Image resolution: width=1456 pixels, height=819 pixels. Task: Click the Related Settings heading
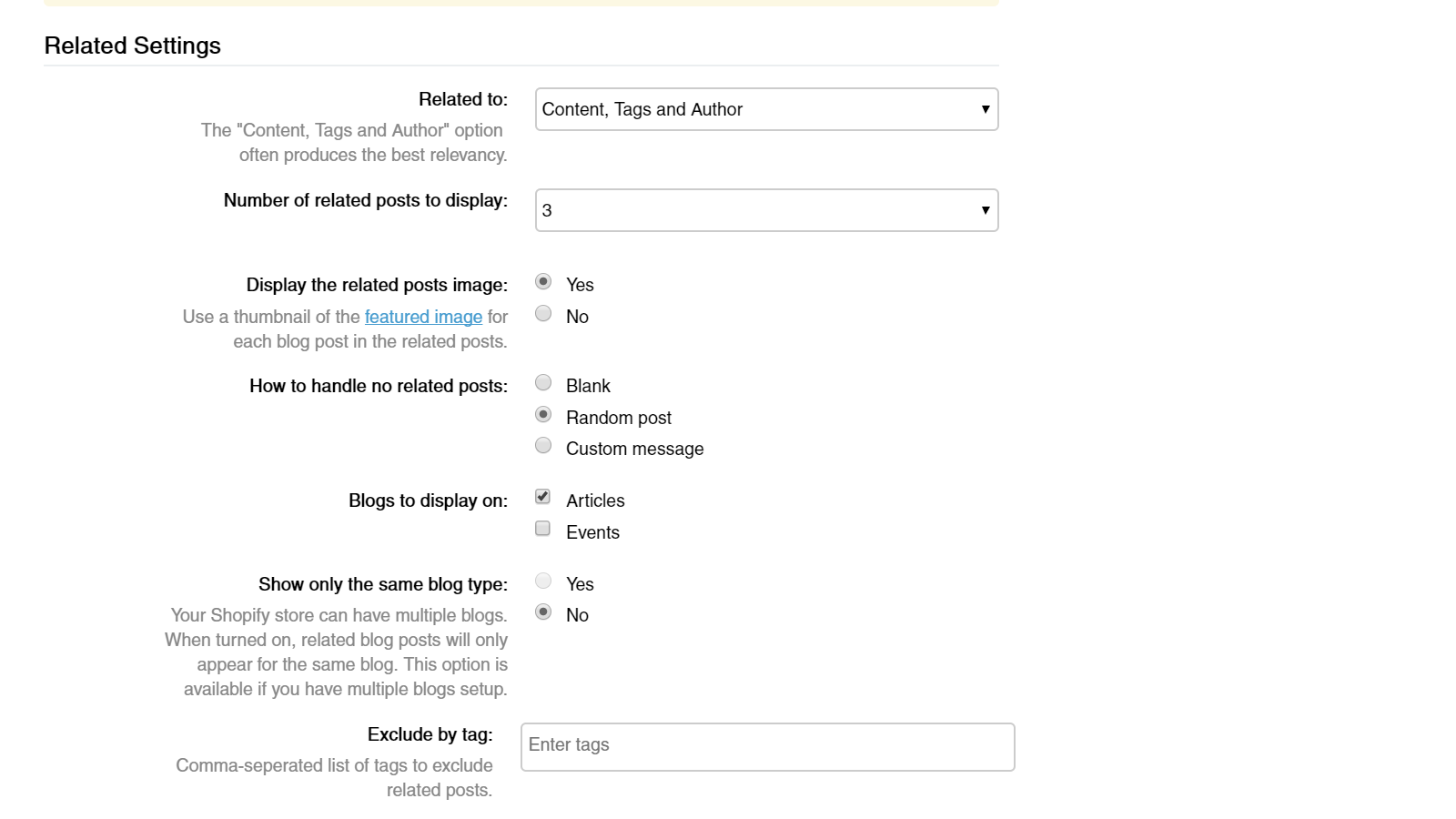(132, 45)
